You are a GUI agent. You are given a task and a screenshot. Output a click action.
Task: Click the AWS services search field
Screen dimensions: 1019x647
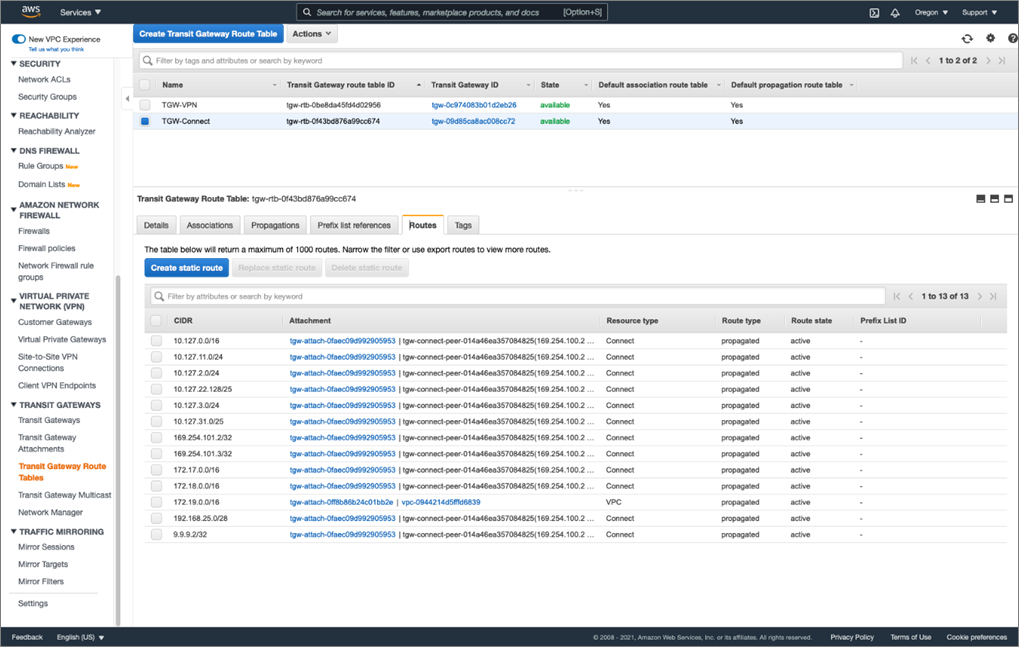pyautogui.click(x=452, y=12)
